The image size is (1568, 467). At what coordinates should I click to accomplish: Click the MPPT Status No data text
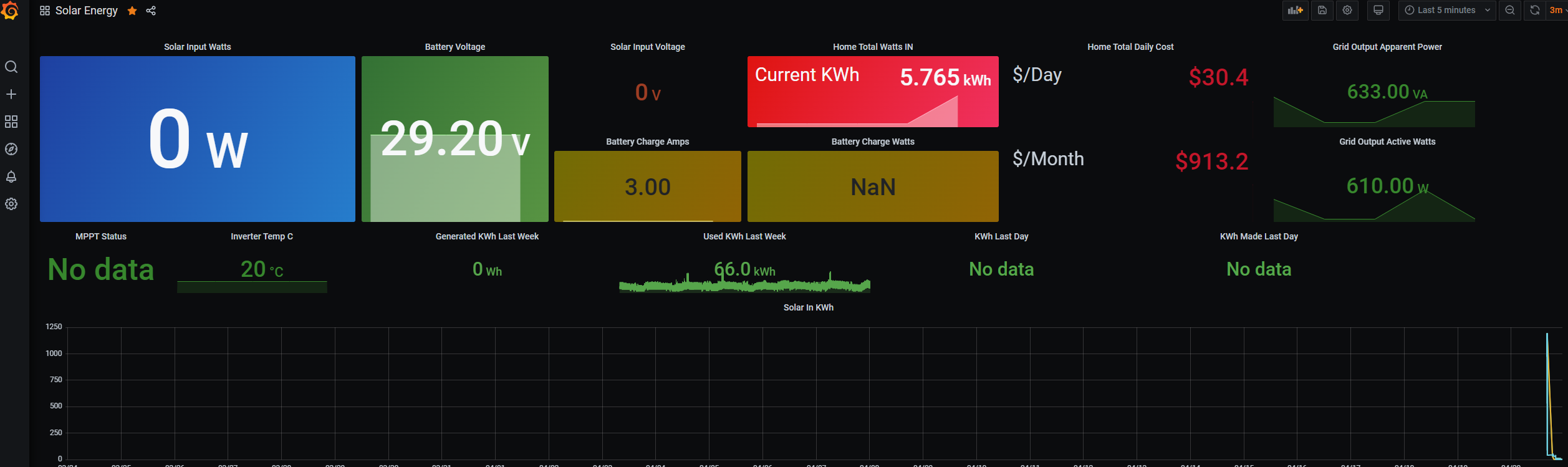click(x=101, y=270)
